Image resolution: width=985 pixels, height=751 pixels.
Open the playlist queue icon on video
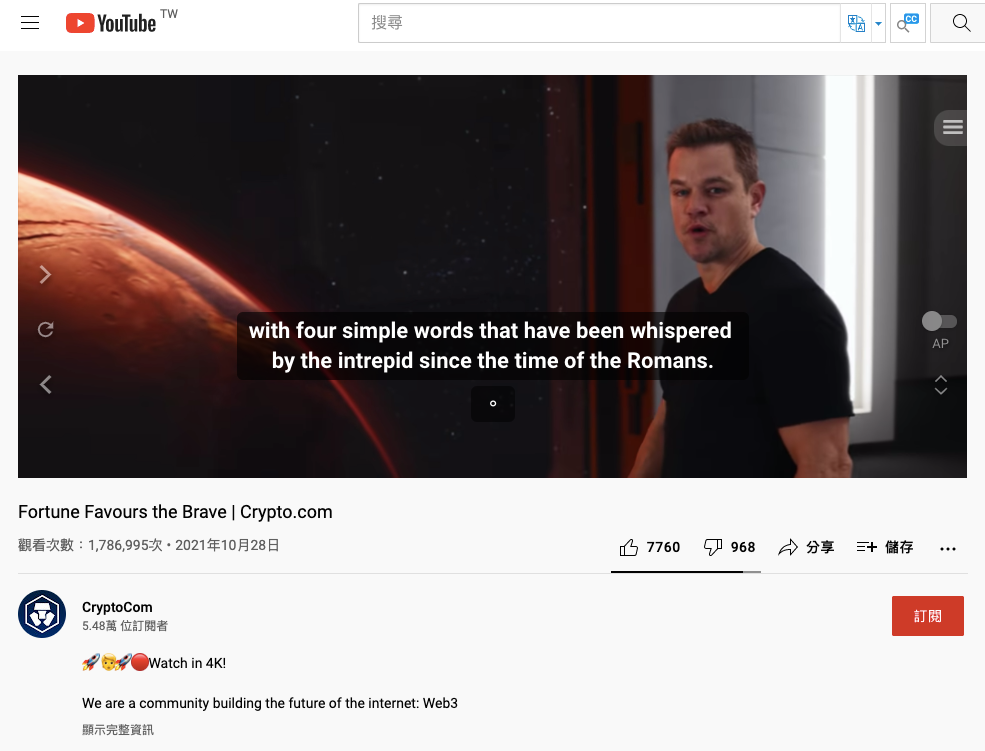(952, 127)
